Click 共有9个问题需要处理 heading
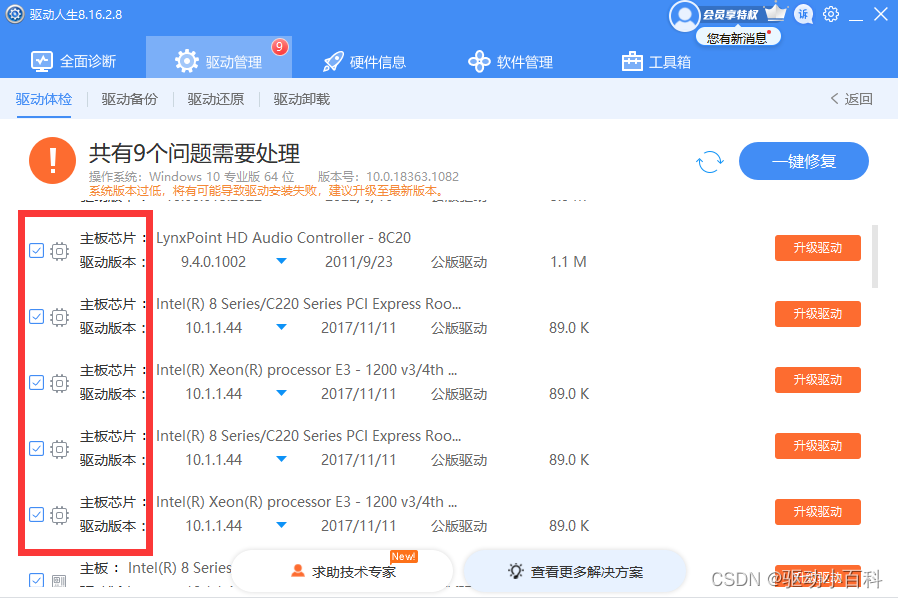Image resolution: width=898 pixels, height=598 pixels. [194, 154]
